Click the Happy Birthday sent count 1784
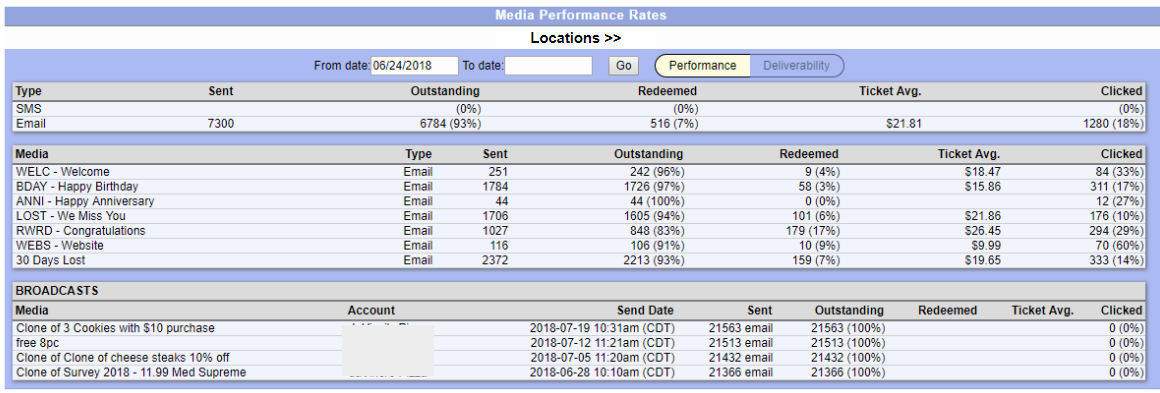1160x393 pixels. tap(495, 187)
